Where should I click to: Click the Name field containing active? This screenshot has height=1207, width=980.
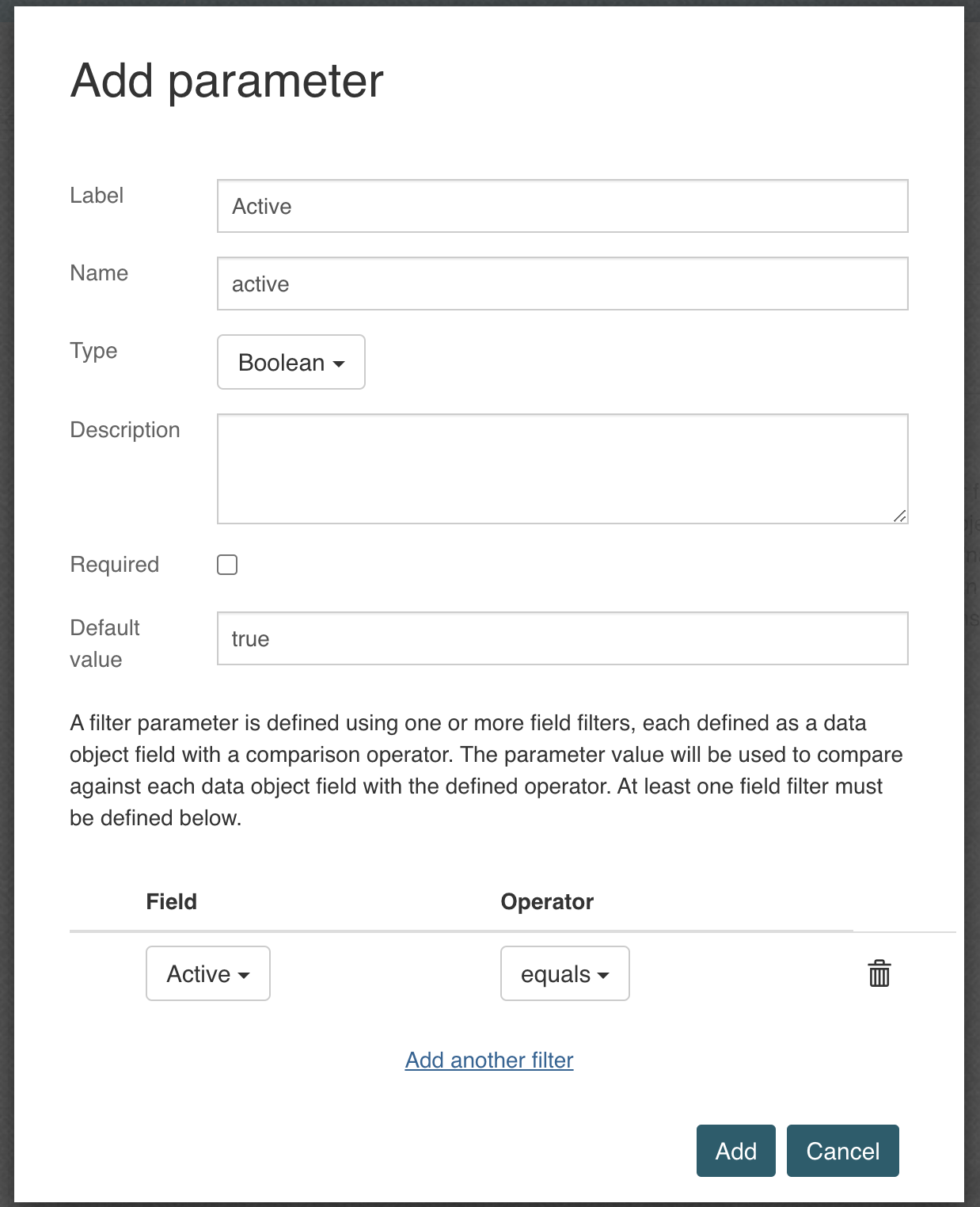click(x=562, y=283)
